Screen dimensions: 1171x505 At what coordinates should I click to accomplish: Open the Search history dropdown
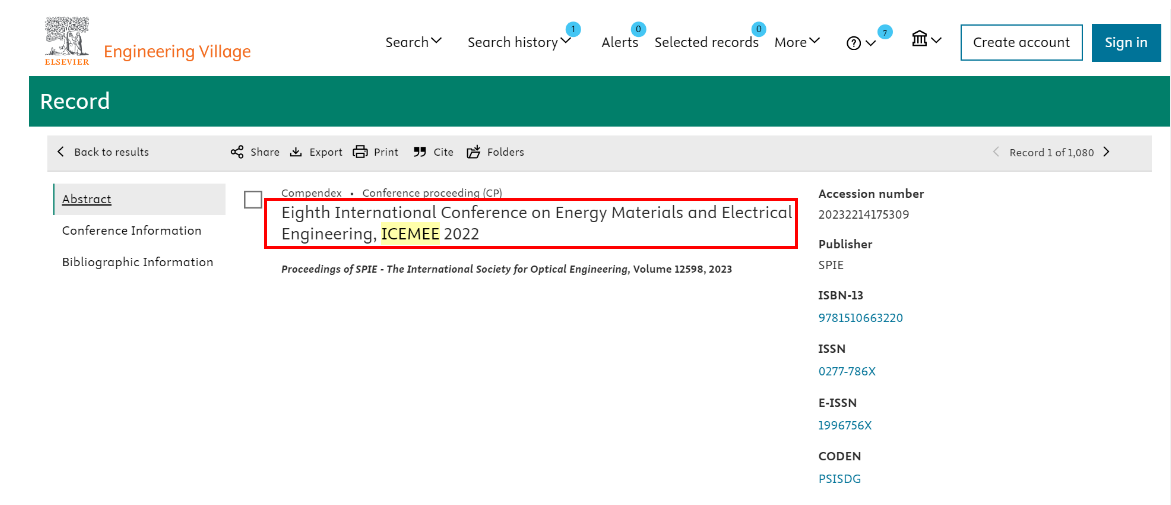click(x=520, y=43)
